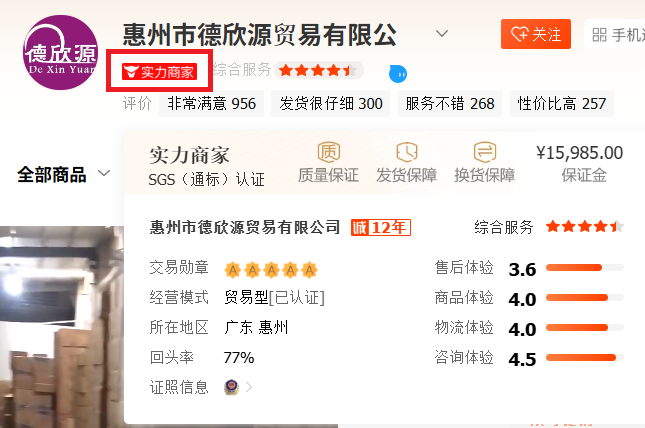Click the 实力商家 badge

tap(160, 72)
